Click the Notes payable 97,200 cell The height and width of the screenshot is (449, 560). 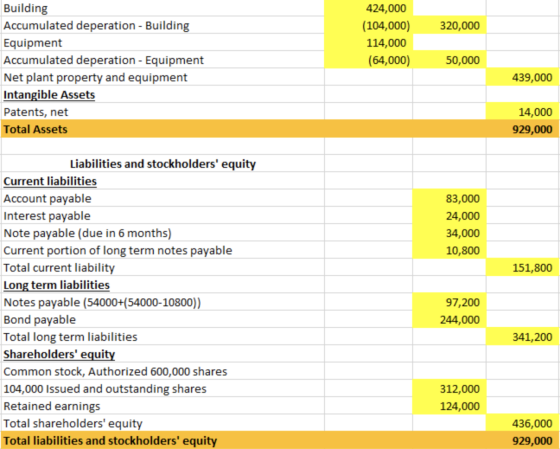point(449,302)
